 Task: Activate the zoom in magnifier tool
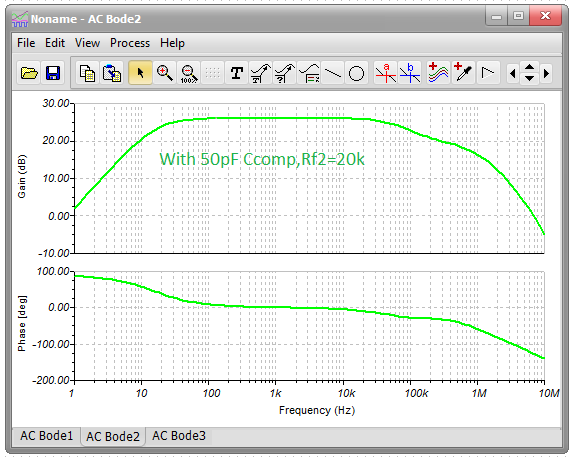click(165, 73)
